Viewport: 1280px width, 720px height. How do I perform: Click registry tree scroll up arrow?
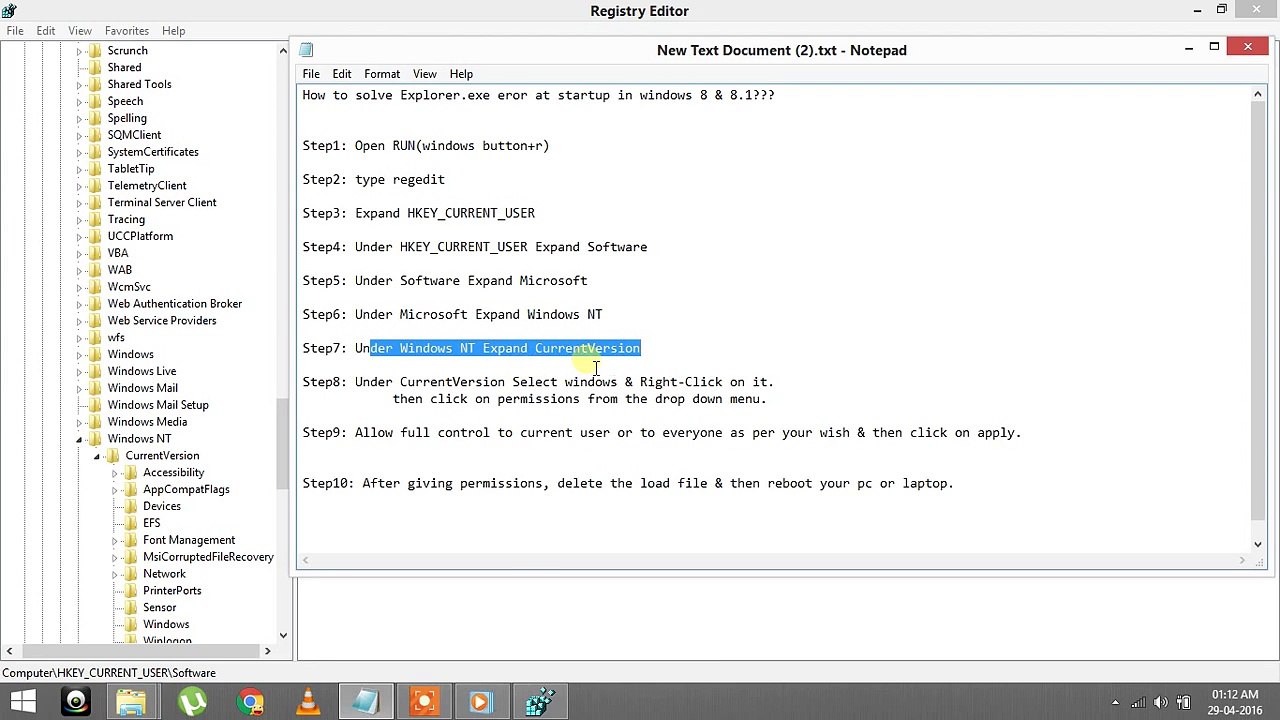(283, 51)
